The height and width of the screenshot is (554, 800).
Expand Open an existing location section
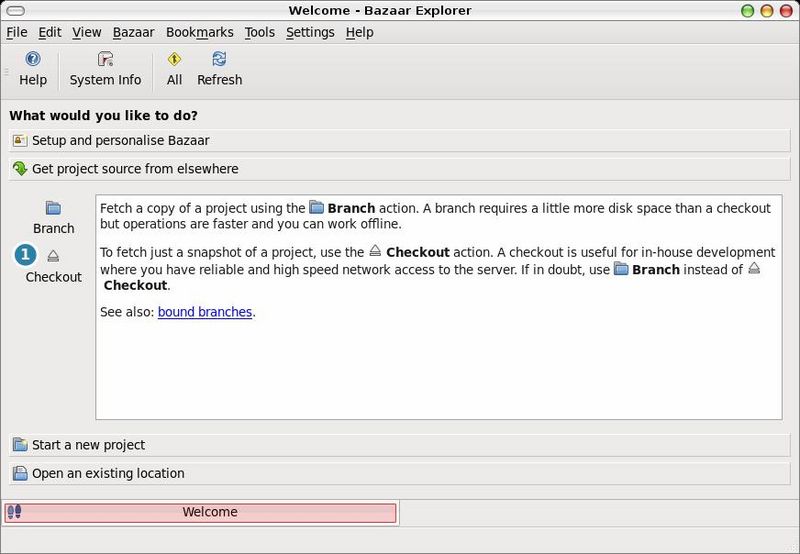[399, 473]
